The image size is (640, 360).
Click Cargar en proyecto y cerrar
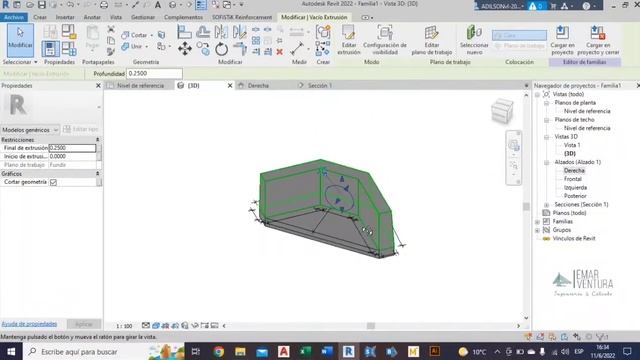pyautogui.click(x=598, y=40)
